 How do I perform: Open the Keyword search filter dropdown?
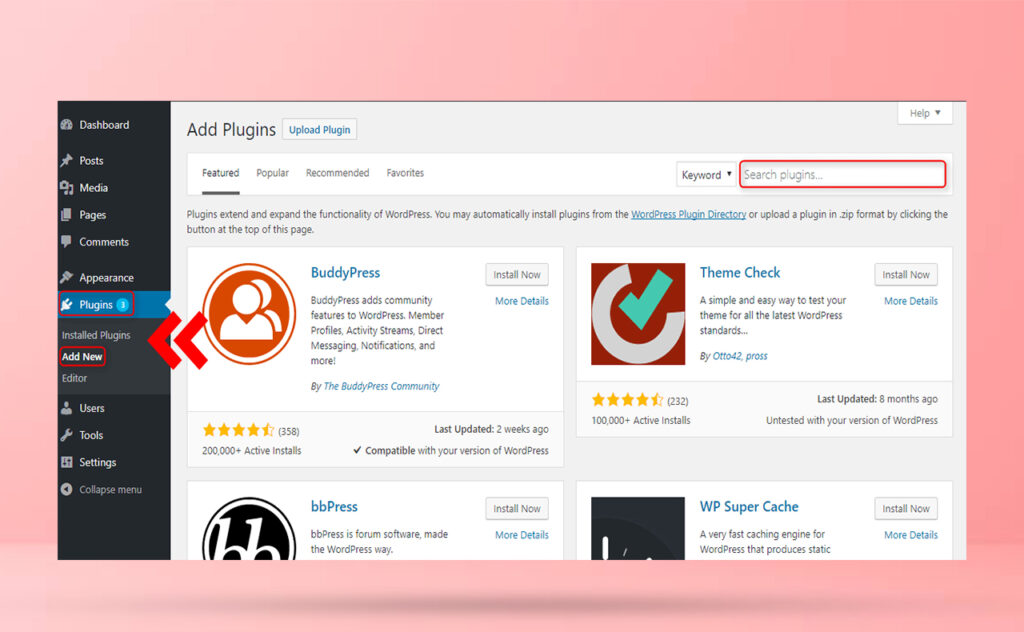tap(706, 174)
